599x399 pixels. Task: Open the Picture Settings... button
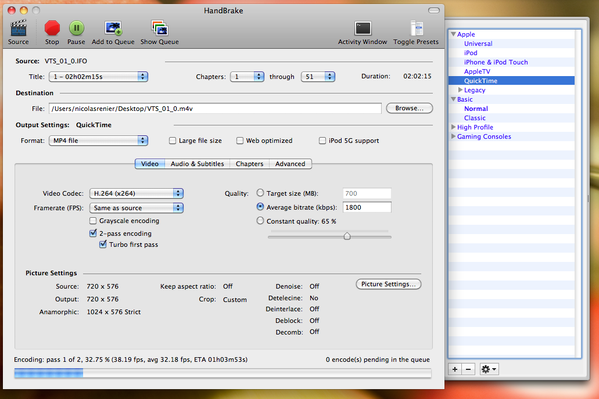tap(389, 284)
